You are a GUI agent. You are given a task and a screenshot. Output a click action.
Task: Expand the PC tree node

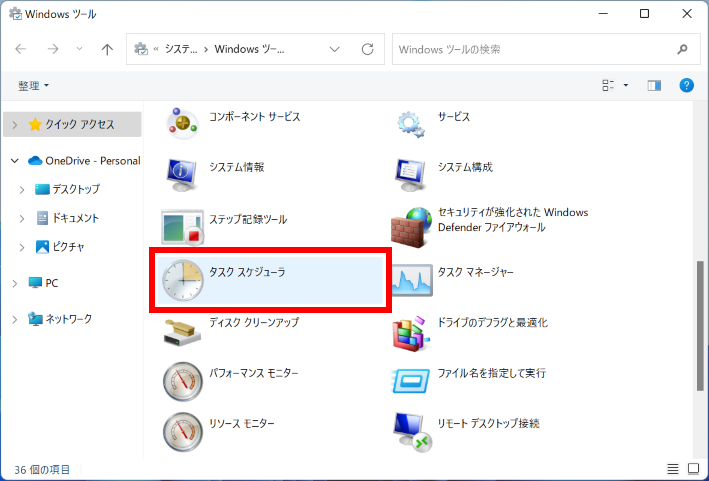point(14,283)
